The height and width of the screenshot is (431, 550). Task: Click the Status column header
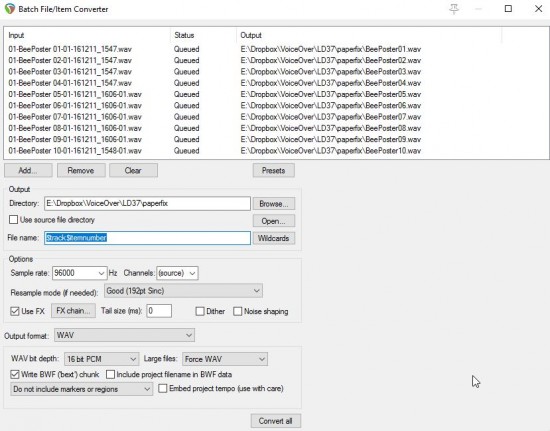tap(204, 35)
